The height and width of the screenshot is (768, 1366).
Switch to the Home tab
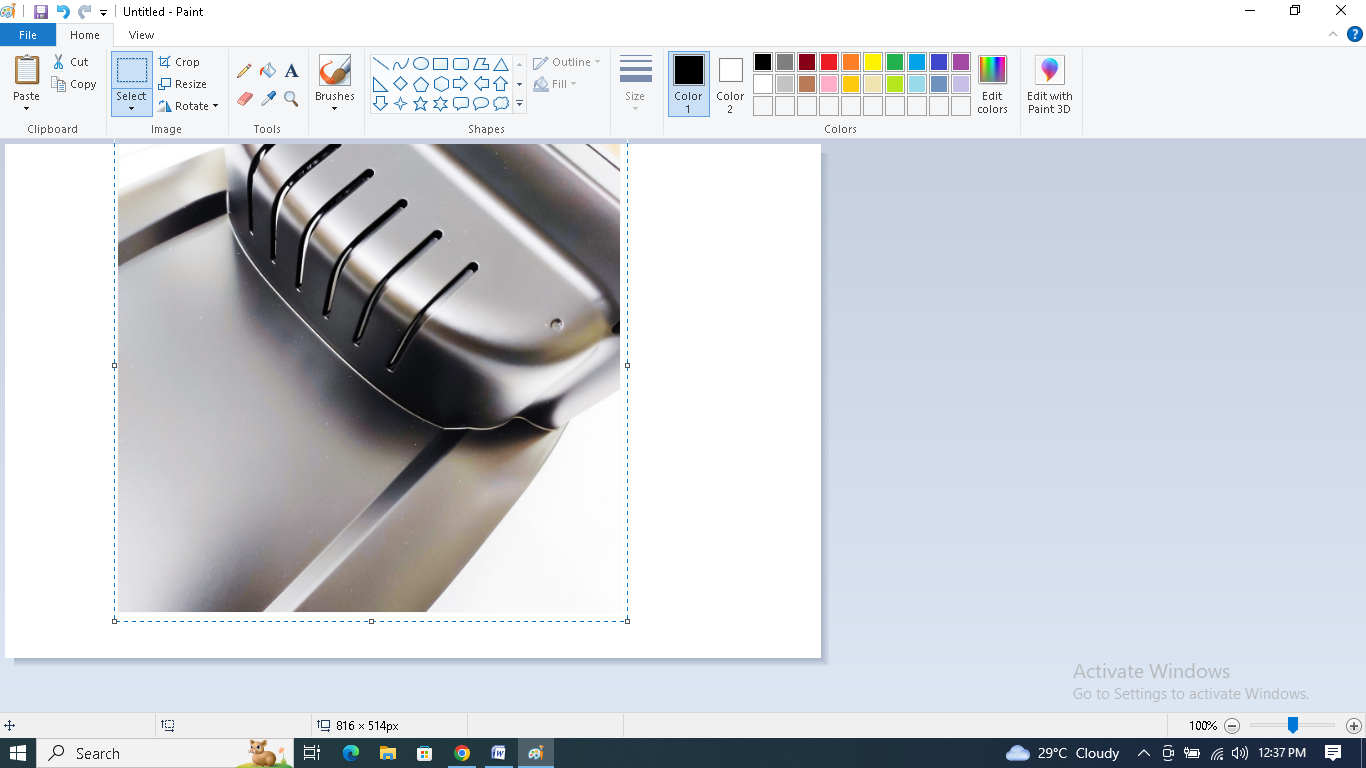pyautogui.click(x=85, y=35)
